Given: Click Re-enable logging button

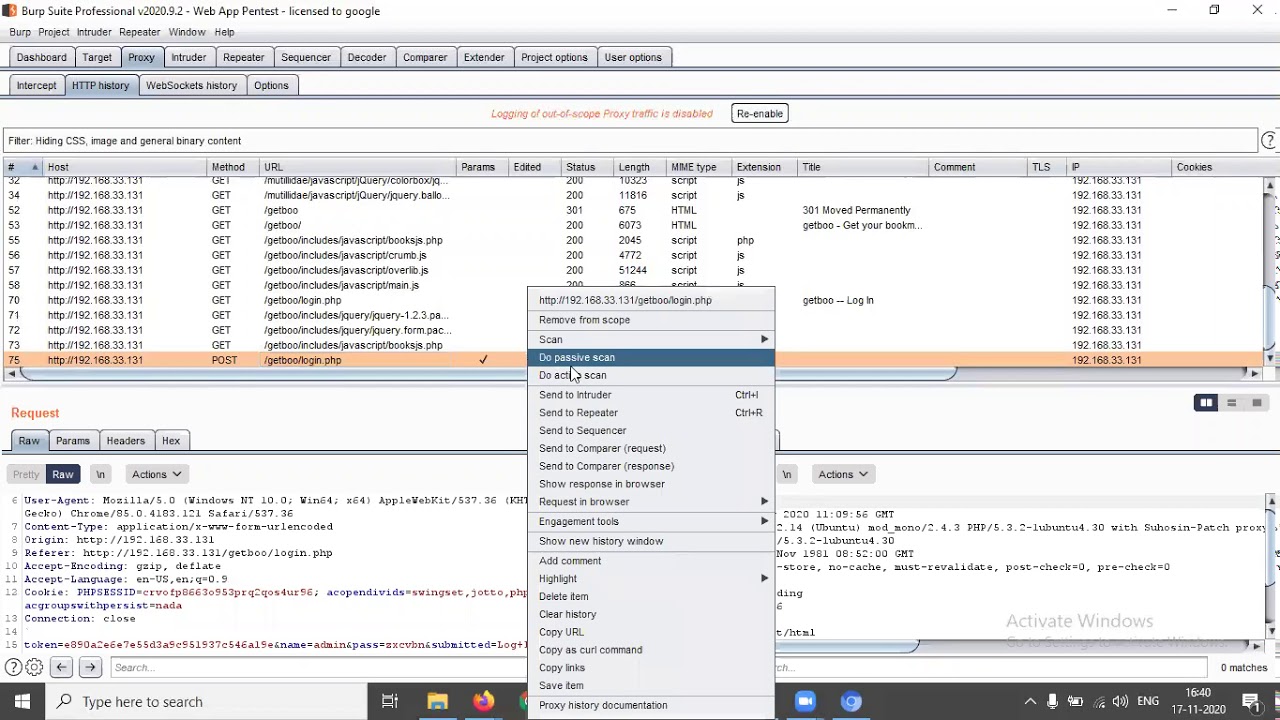Looking at the screenshot, I should 760,113.
